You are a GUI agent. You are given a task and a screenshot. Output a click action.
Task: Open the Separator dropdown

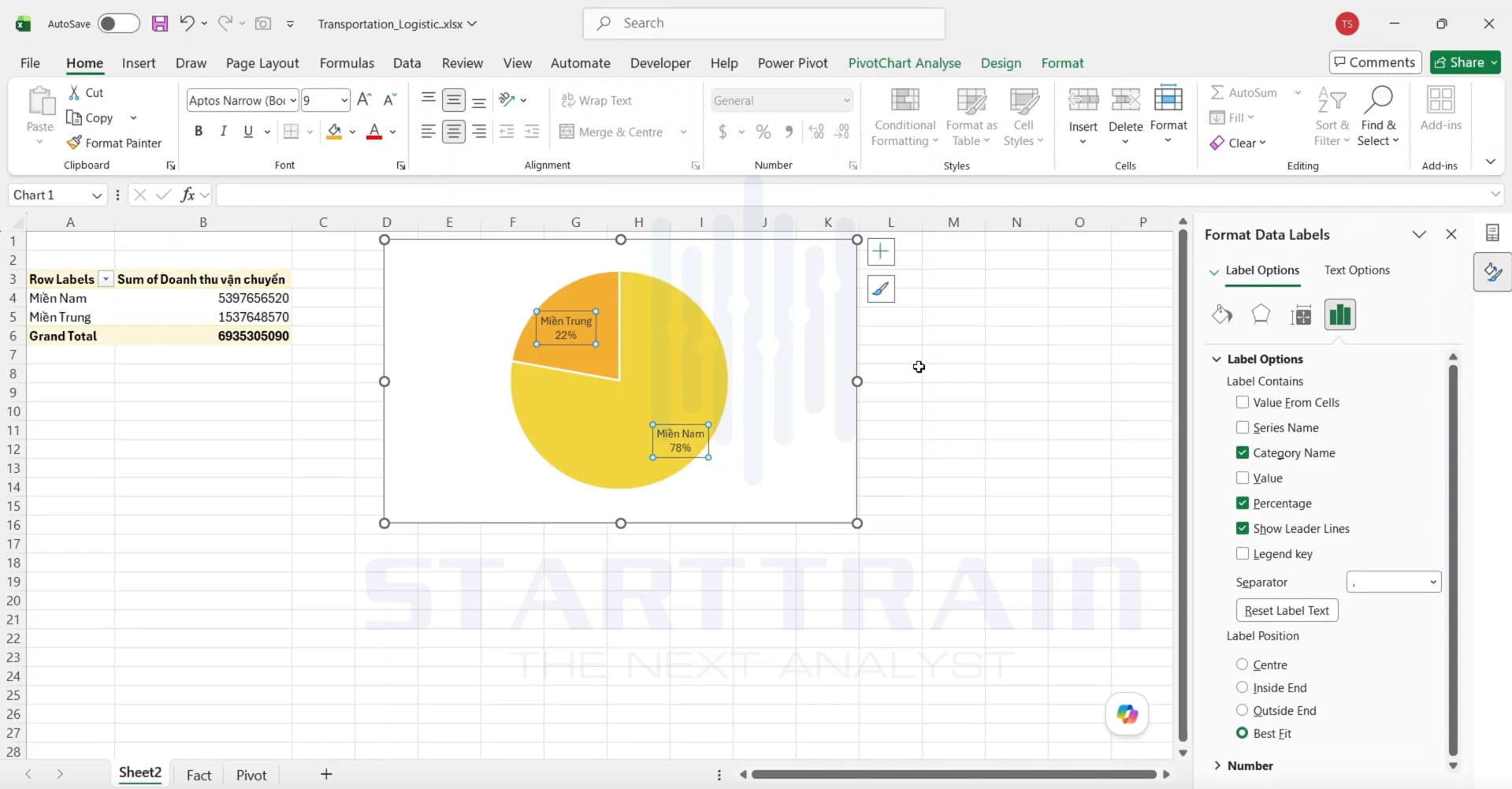[x=1394, y=582]
